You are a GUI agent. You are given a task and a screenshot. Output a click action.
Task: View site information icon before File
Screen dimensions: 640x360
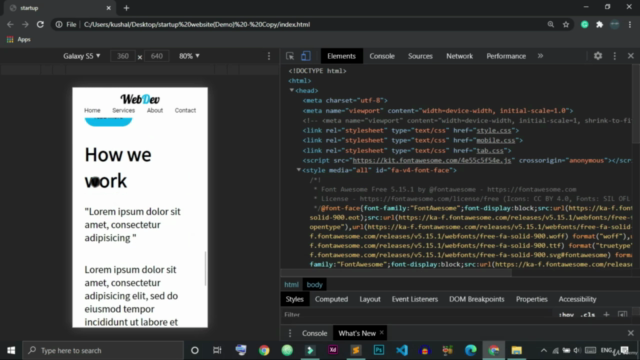pyautogui.click(x=59, y=24)
